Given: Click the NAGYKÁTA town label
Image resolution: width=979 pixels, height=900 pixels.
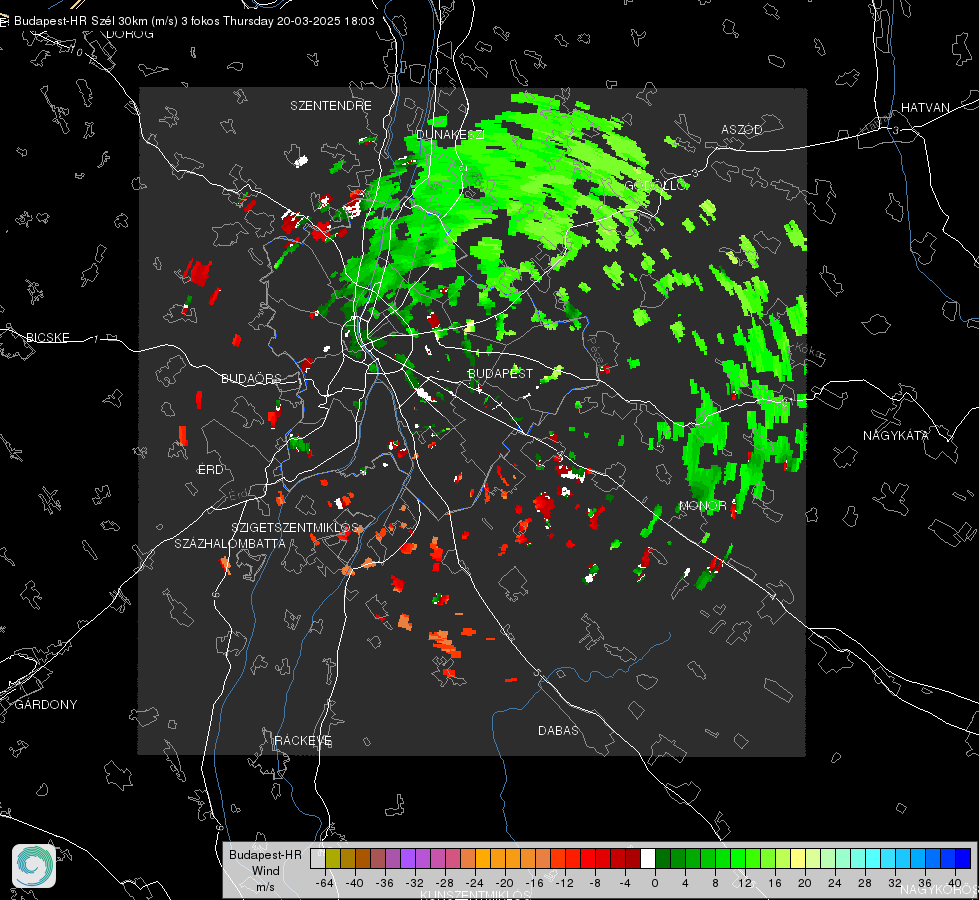Looking at the screenshot, I should 896,435.
